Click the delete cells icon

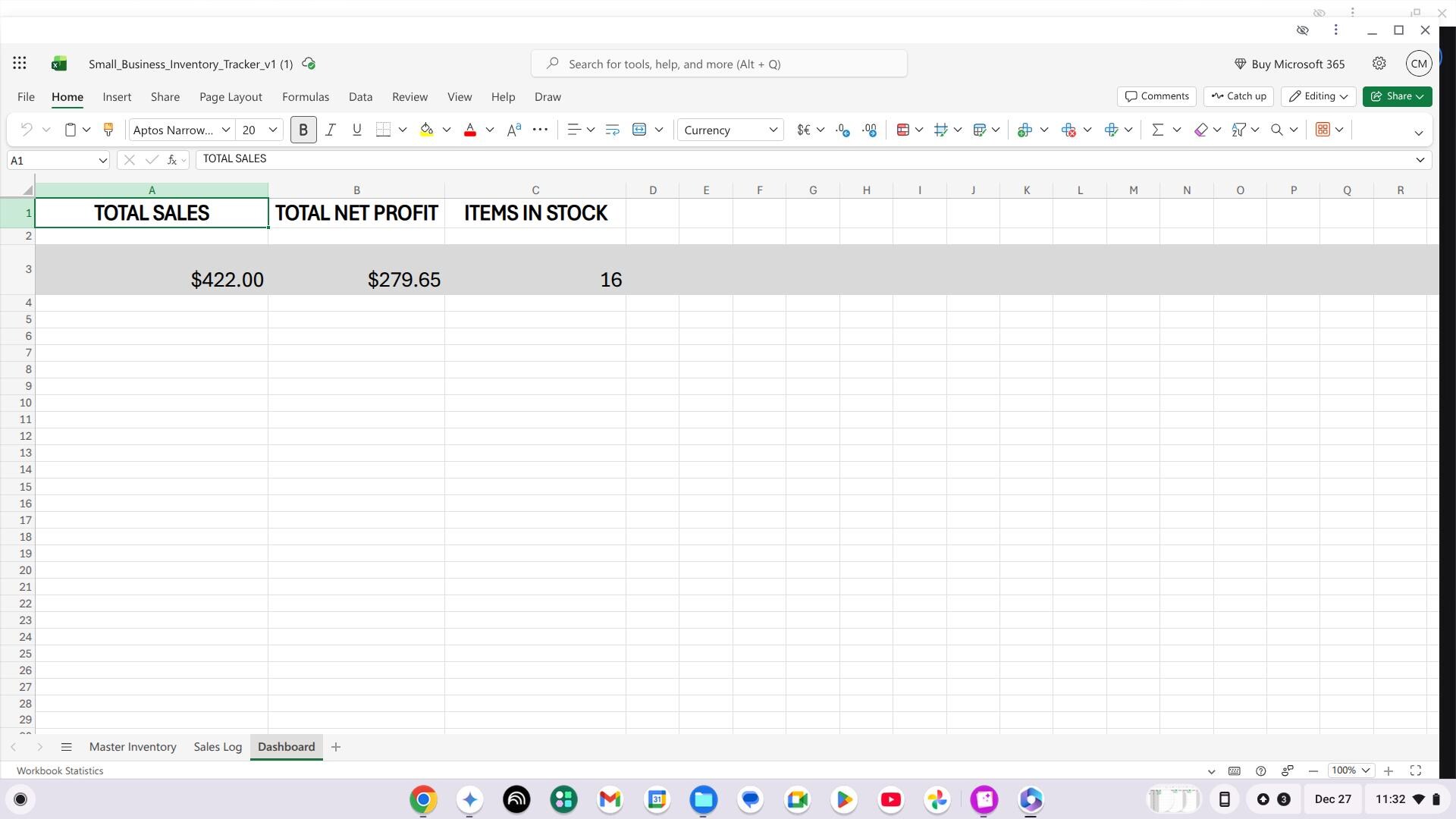[1068, 130]
